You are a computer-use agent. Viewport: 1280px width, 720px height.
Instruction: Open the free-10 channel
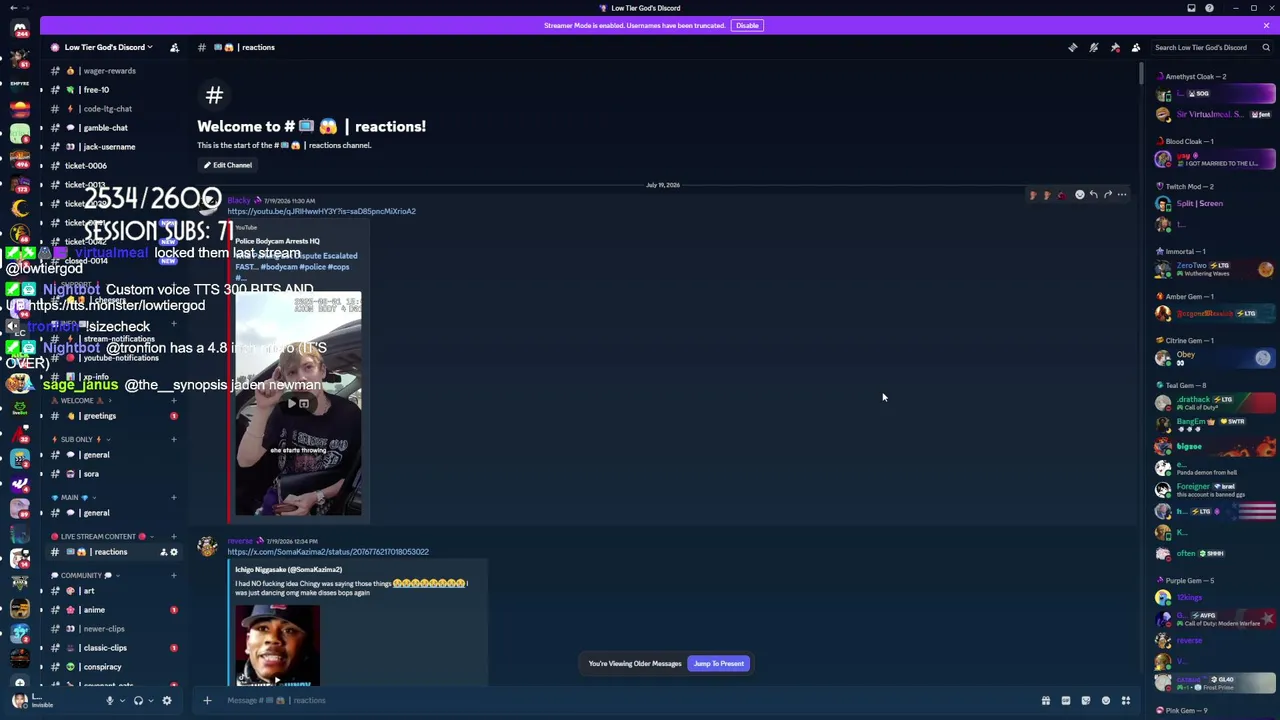[115, 90]
